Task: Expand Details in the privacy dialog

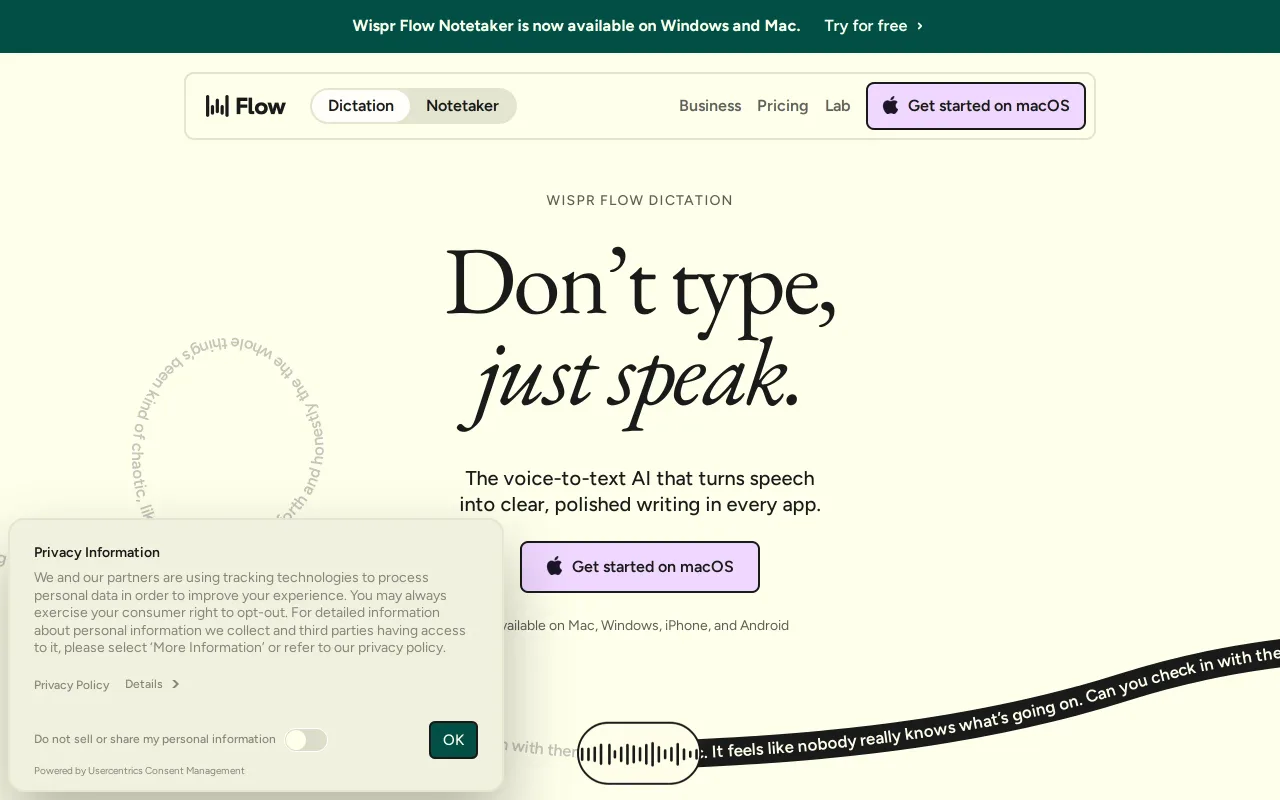Action: pyautogui.click(x=152, y=684)
